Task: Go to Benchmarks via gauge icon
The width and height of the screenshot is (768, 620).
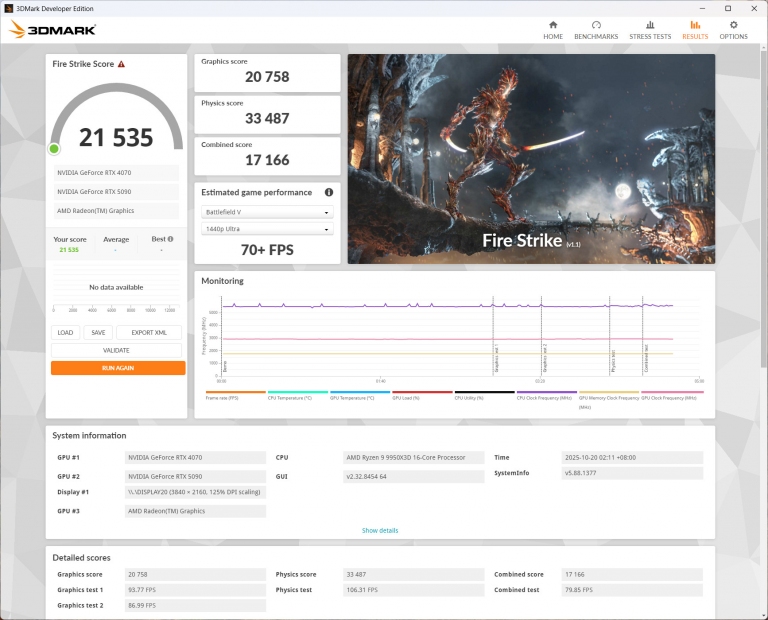Action: point(596,25)
